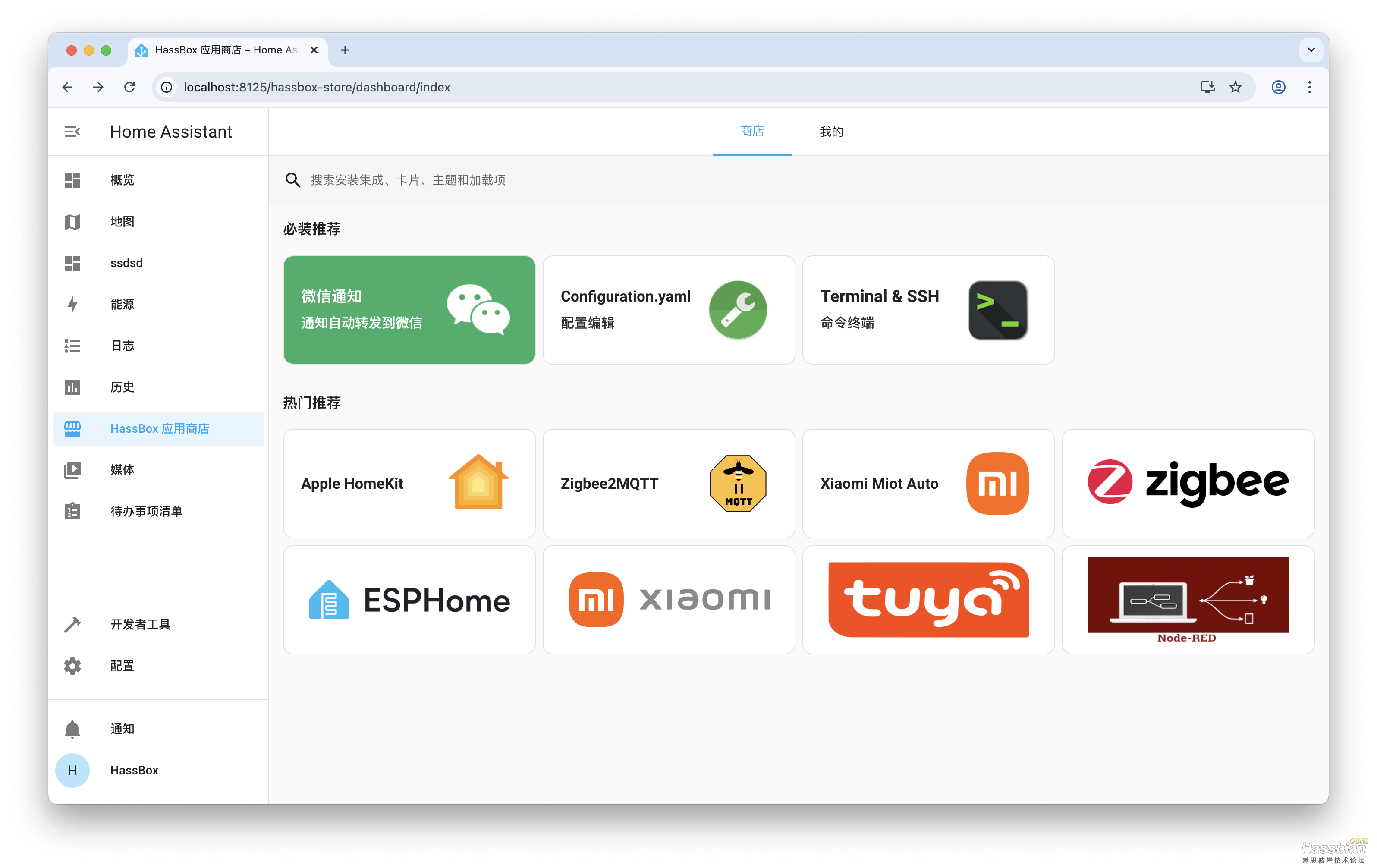This screenshot has height=868, width=1377.
Task: Open the Apple HomeKit card title
Action: point(352,484)
